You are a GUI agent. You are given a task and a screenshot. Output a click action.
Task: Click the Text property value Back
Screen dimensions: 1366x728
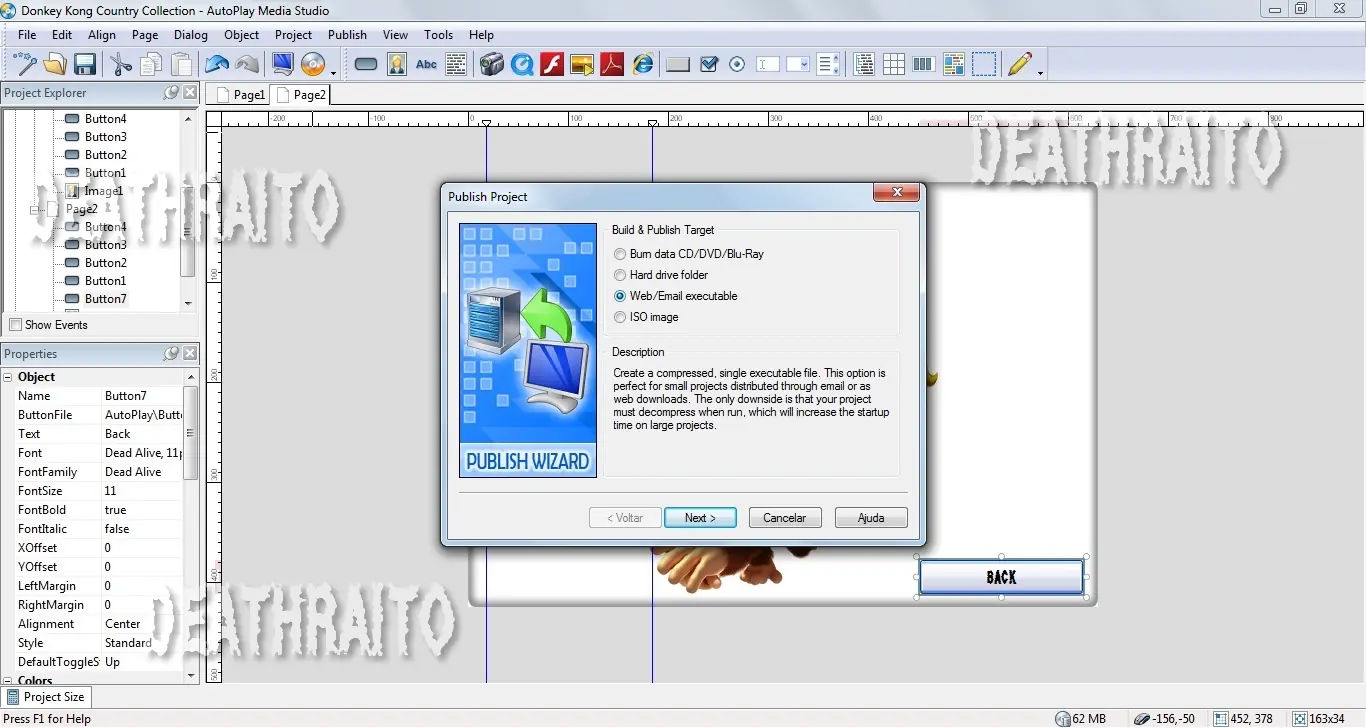click(142, 434)
